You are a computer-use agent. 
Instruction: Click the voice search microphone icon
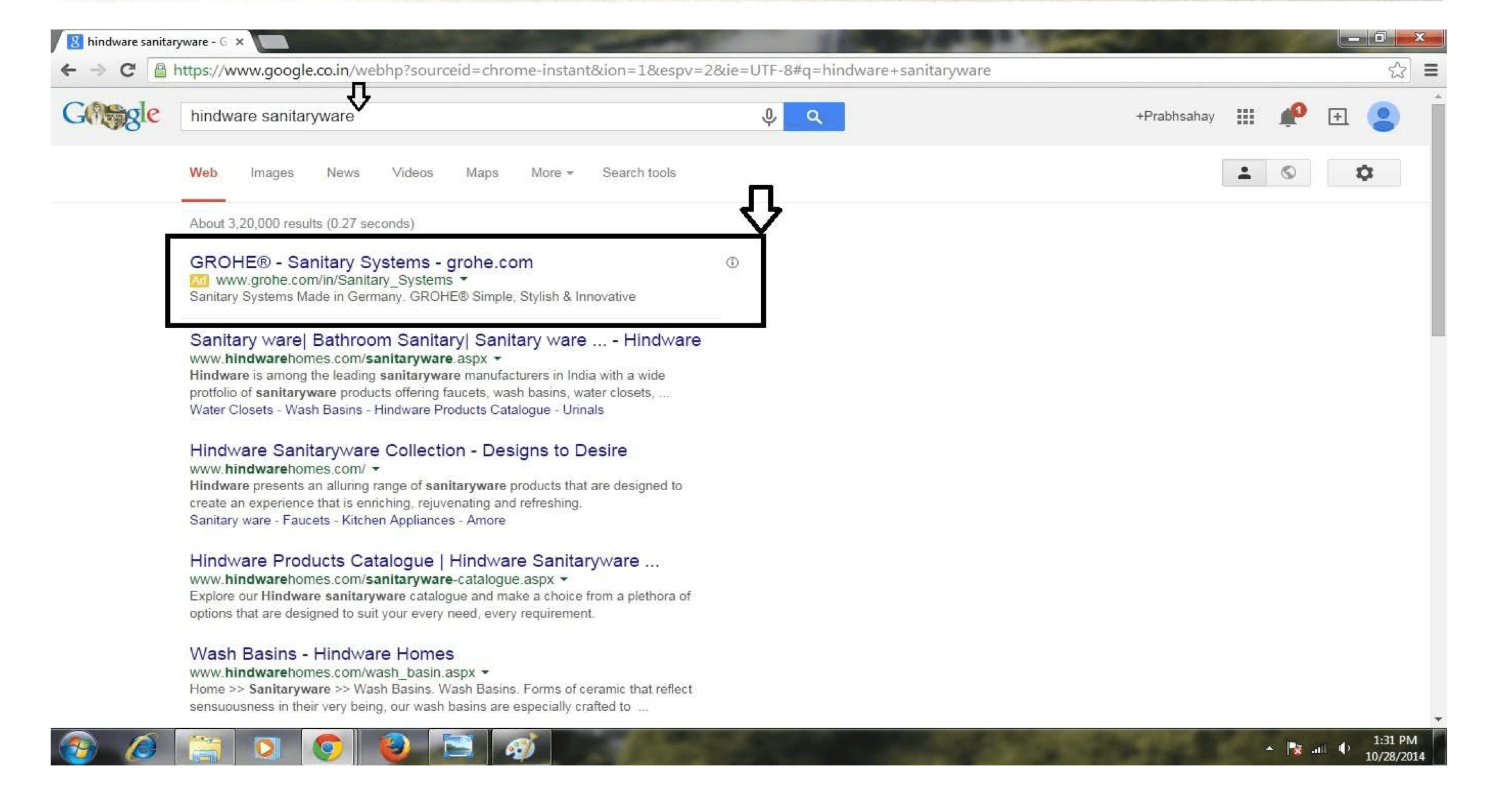pos(768,116)
